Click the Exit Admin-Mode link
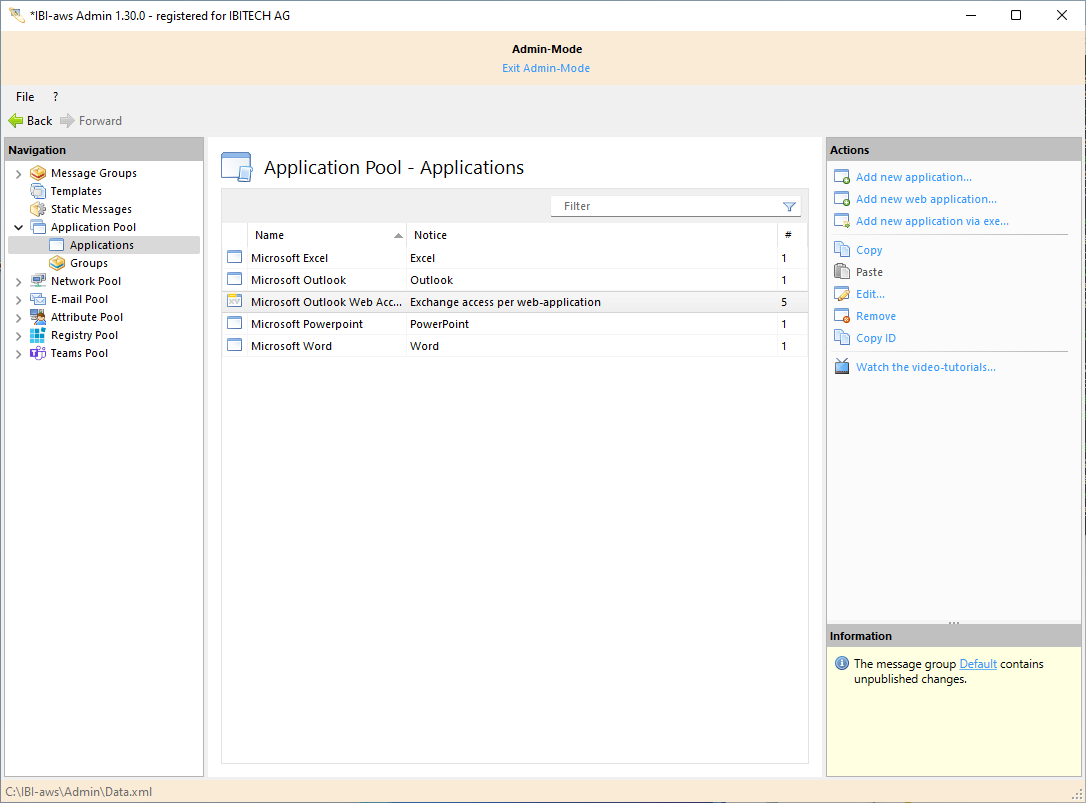Screen dimensions: 1086x803 pyautogui.click(x=546, y=68)
